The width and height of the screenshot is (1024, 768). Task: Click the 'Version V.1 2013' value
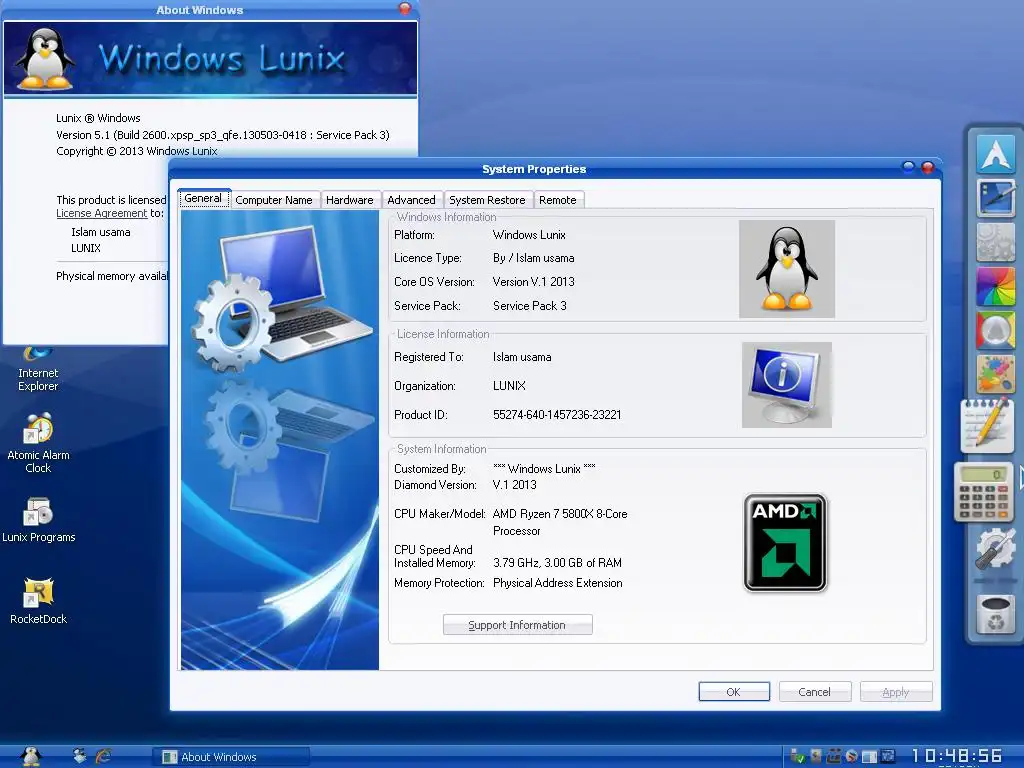[534, 282]
